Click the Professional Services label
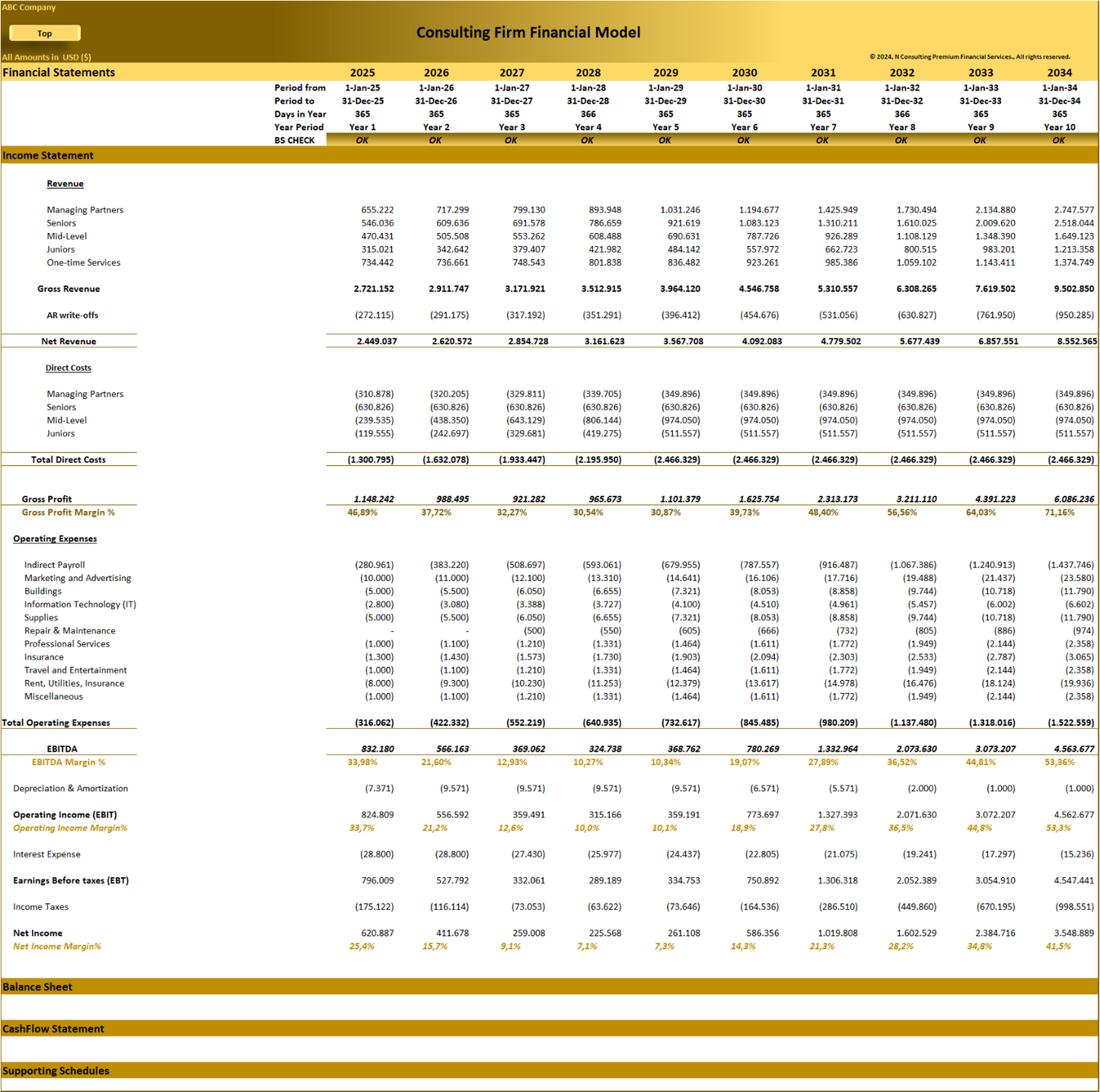The image size is (1100, 1092). (67, 644)
